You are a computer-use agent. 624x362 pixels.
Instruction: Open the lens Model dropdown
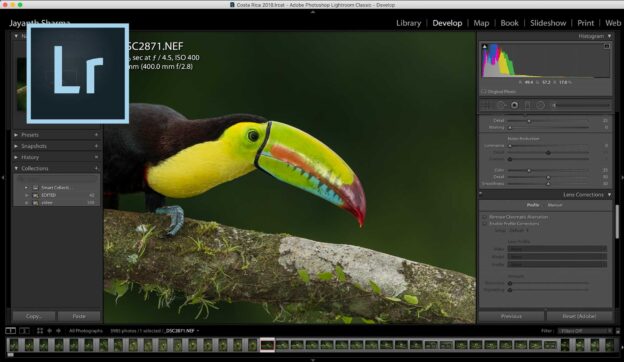[x=557, y=257]
